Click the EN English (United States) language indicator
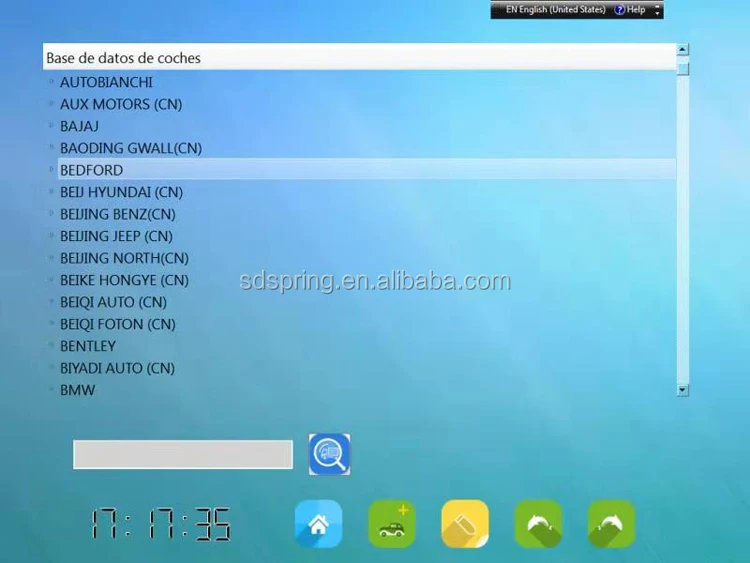Screen dimensions: 750x563 (555, 10)
